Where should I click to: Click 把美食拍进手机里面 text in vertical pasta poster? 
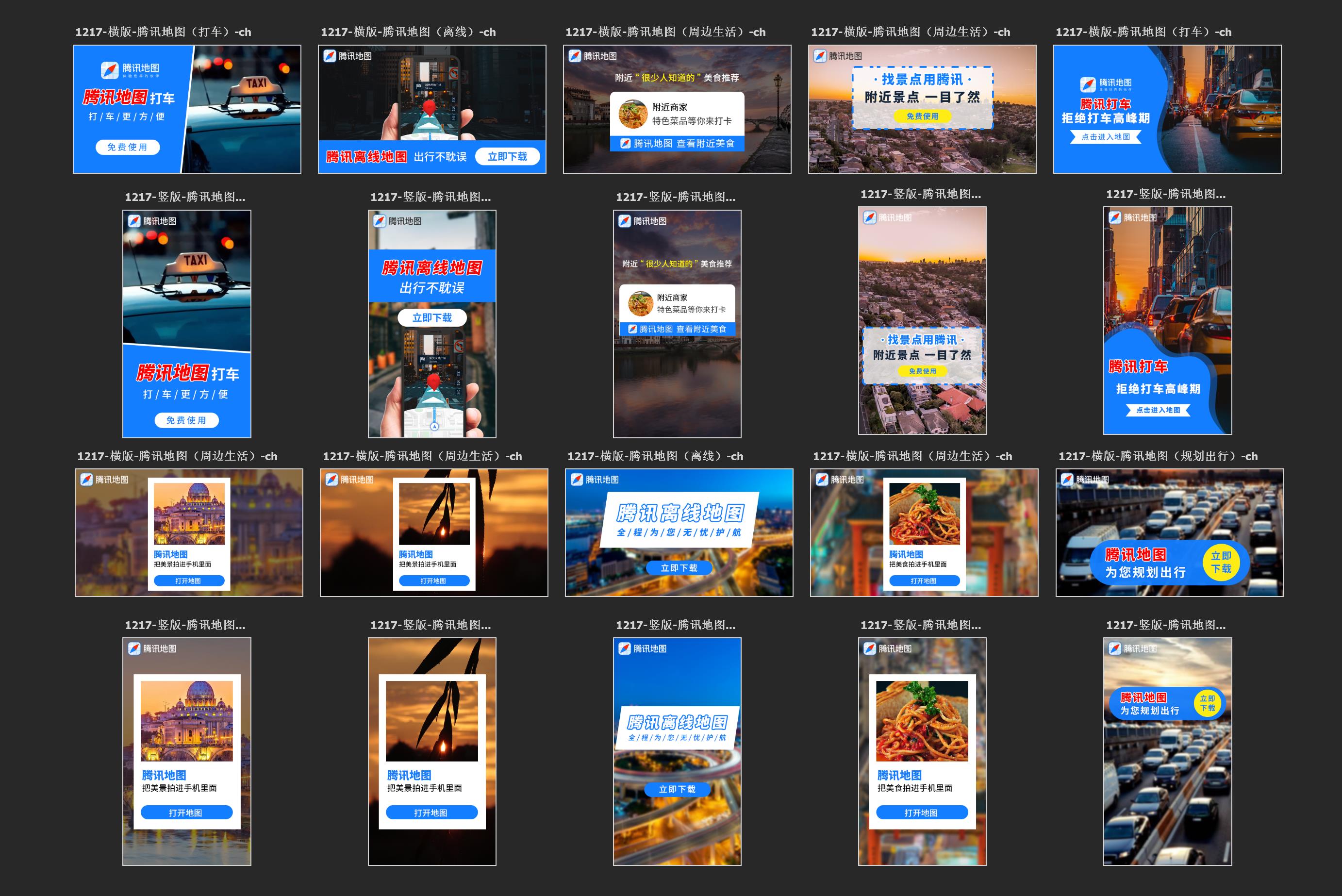tap(915, 788)
